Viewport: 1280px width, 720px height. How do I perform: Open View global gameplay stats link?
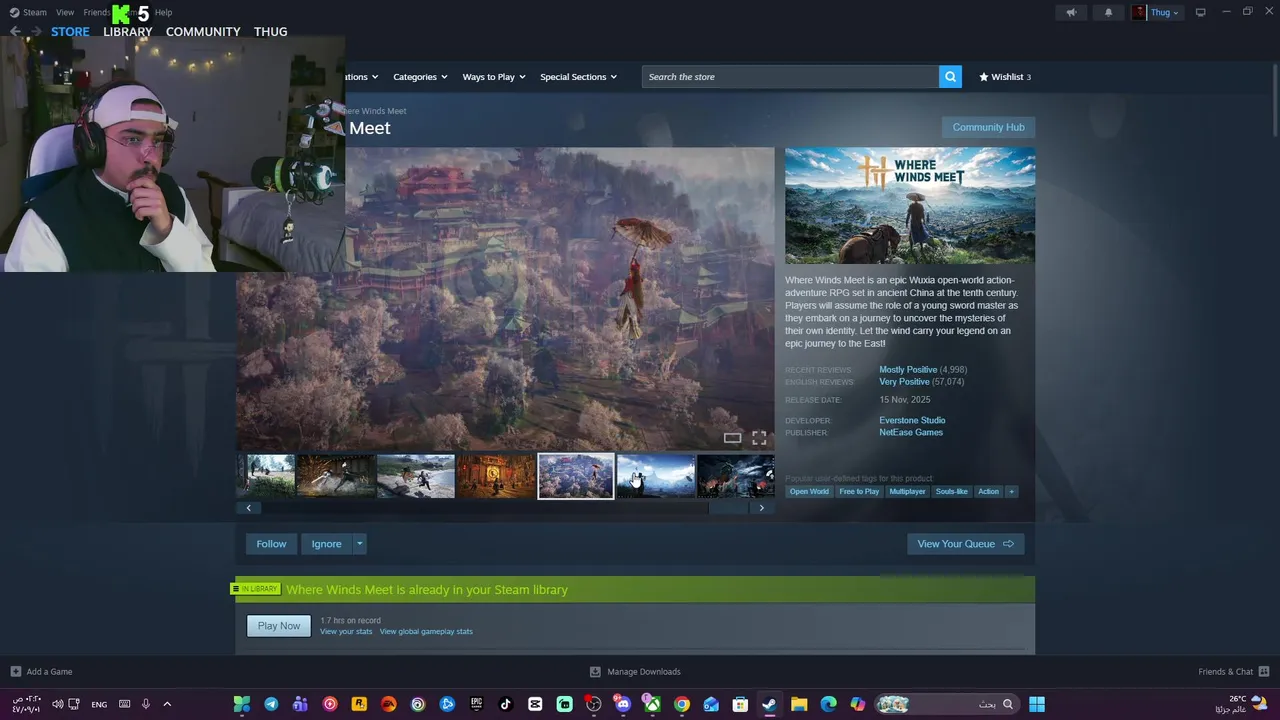click(x=426, y=632)
